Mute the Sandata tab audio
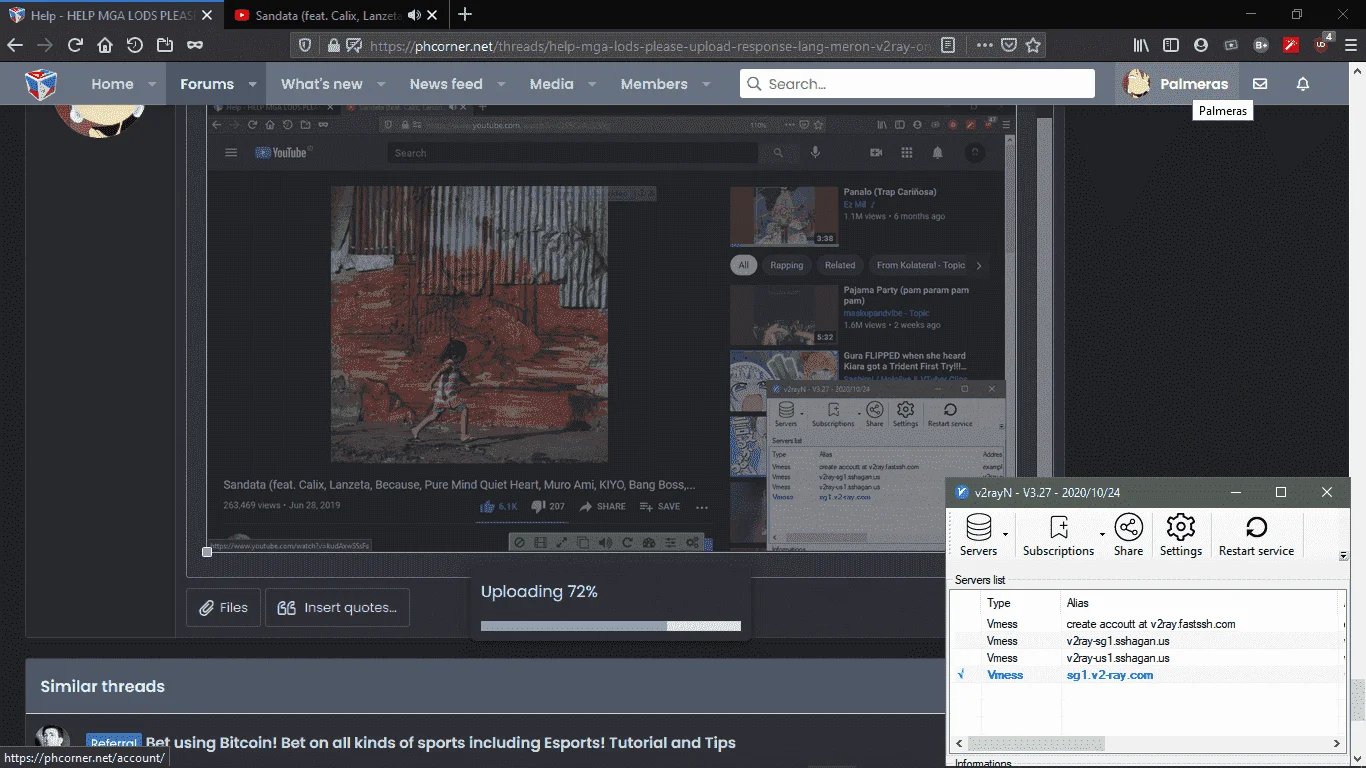This screenshot has height=768, width=1366. coord(415,15)
